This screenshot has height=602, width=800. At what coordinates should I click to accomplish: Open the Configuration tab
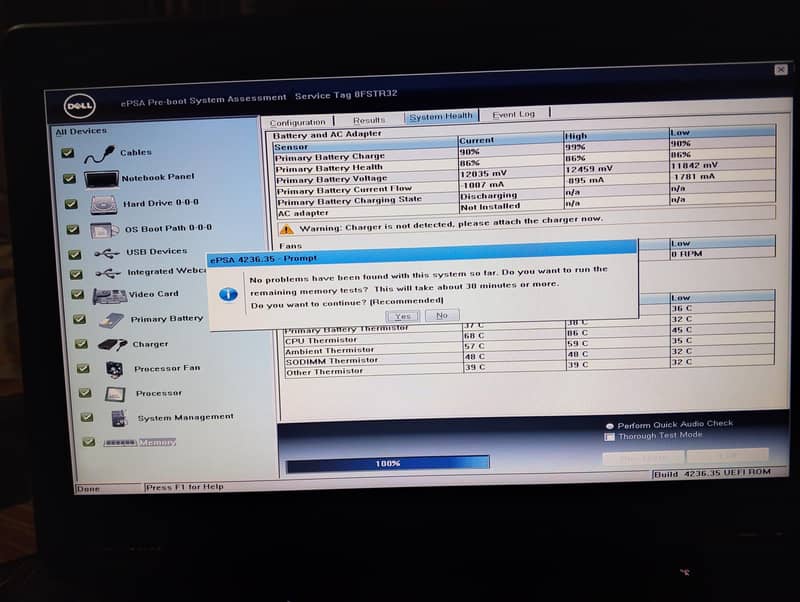tap(297, 122)
